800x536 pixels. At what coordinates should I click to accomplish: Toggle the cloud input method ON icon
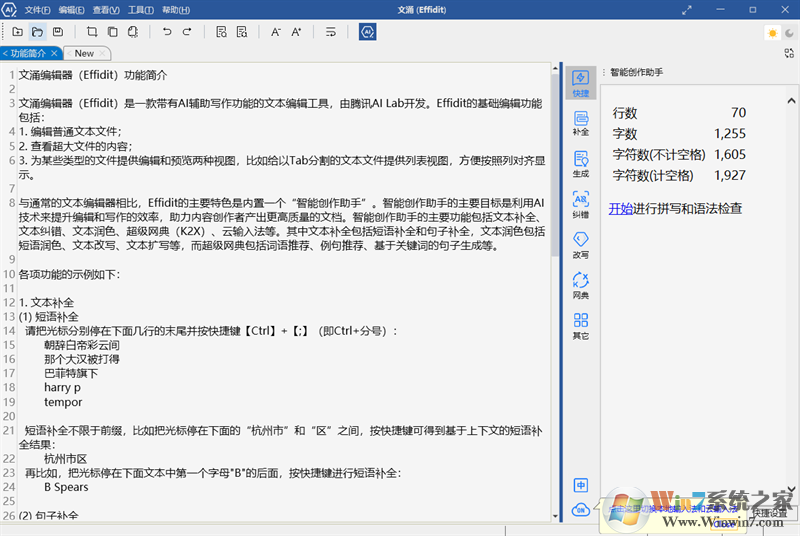coord(580,510)
